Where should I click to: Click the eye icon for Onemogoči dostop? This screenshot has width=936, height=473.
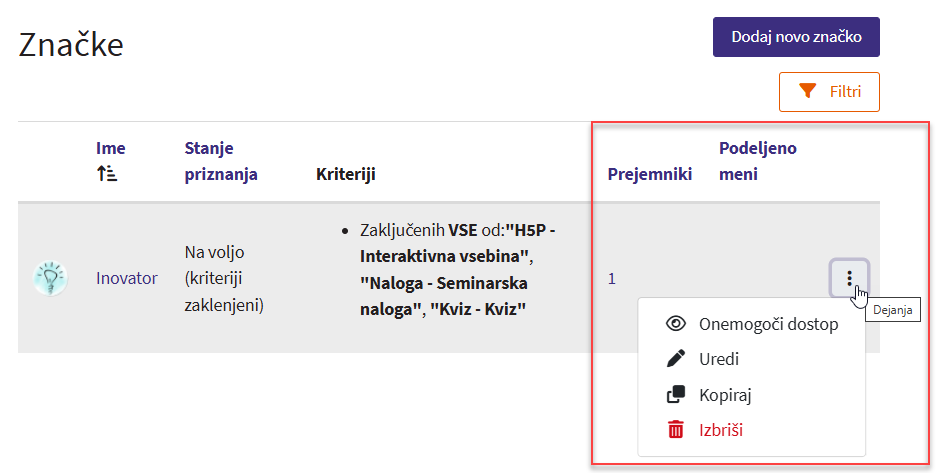click(x=676, y=324)
